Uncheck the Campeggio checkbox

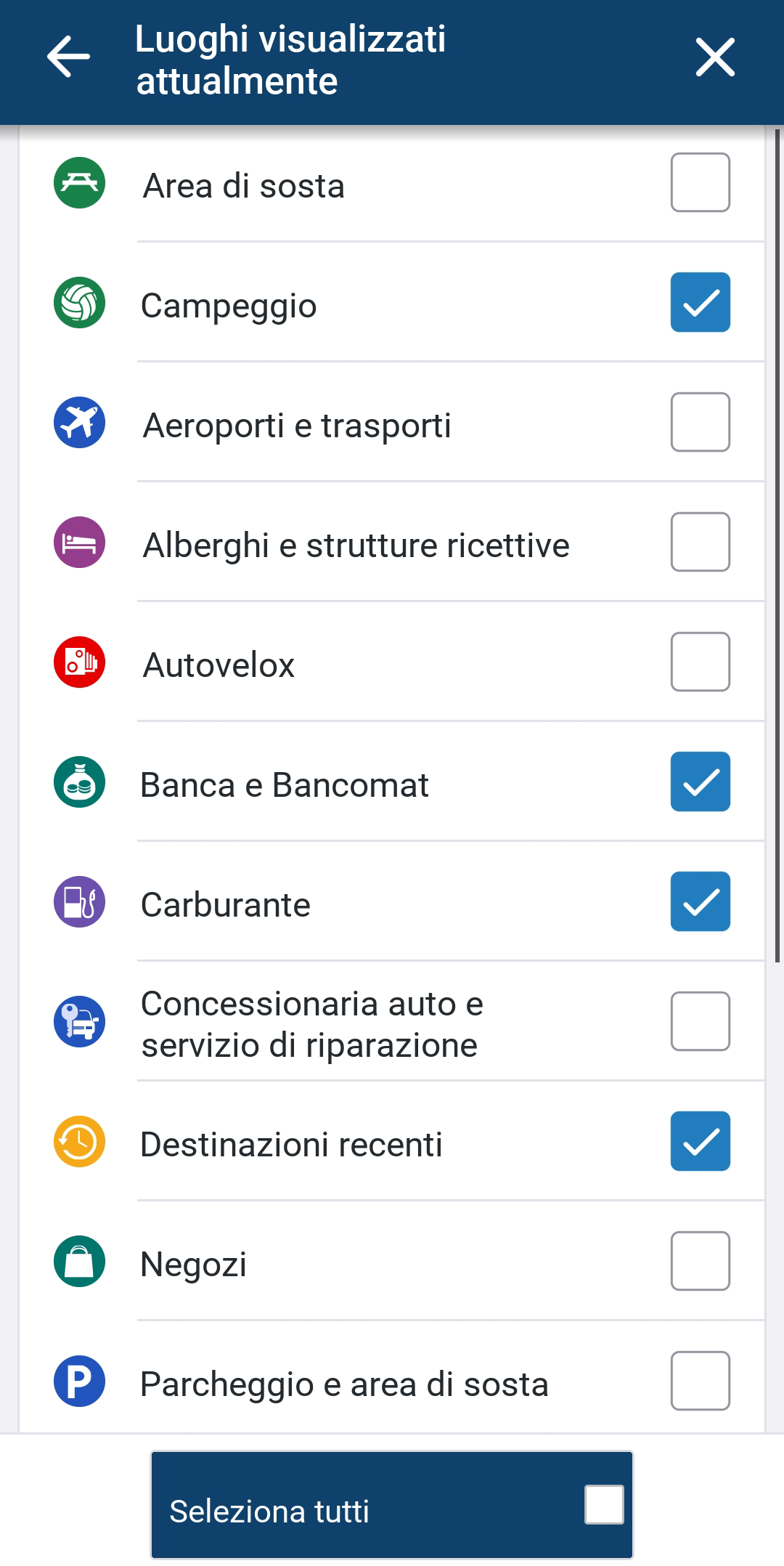pyautogui.click(x=700, y=302)
